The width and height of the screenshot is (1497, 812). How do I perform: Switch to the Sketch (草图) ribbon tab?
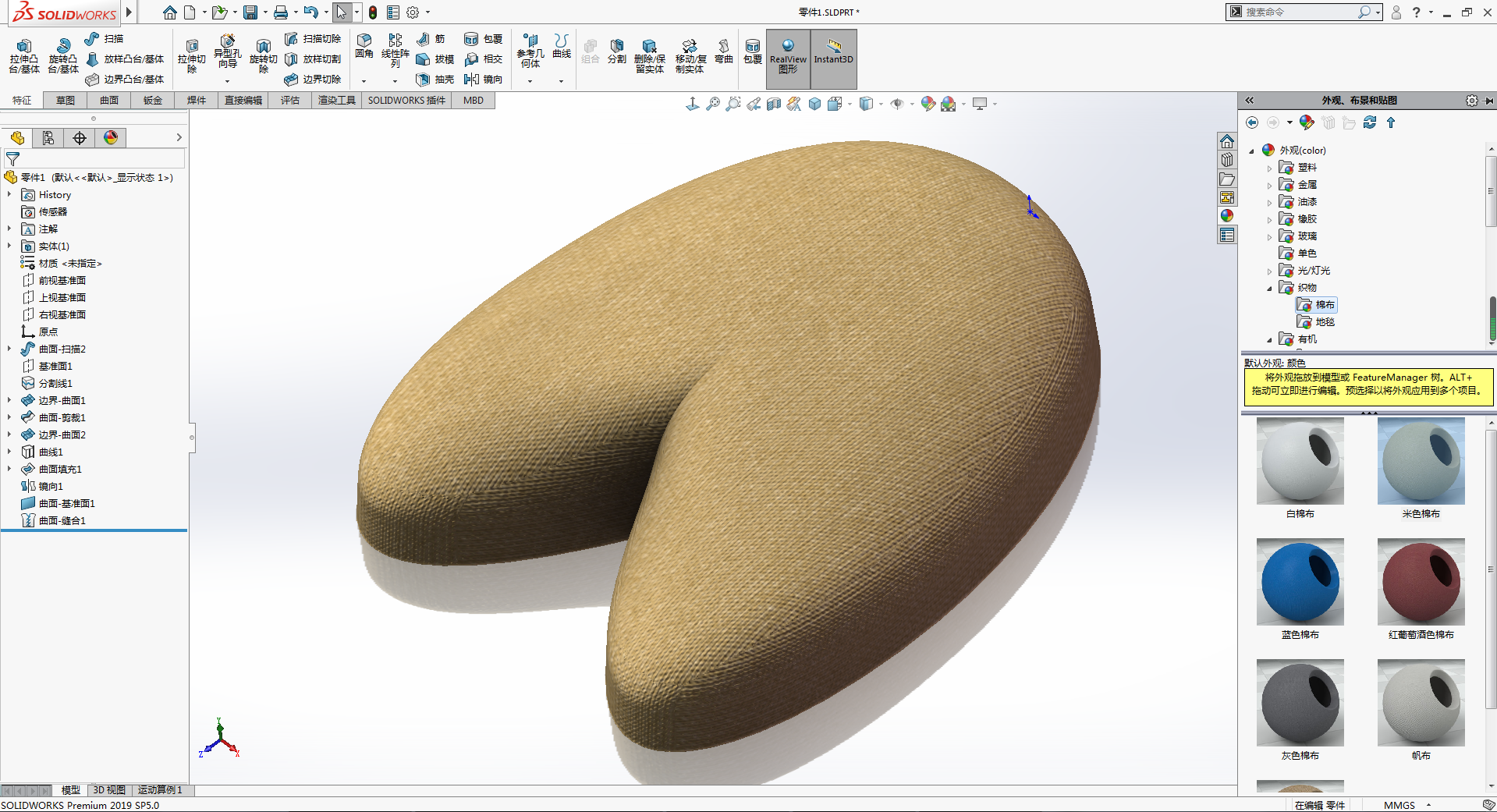coord(66,101)
